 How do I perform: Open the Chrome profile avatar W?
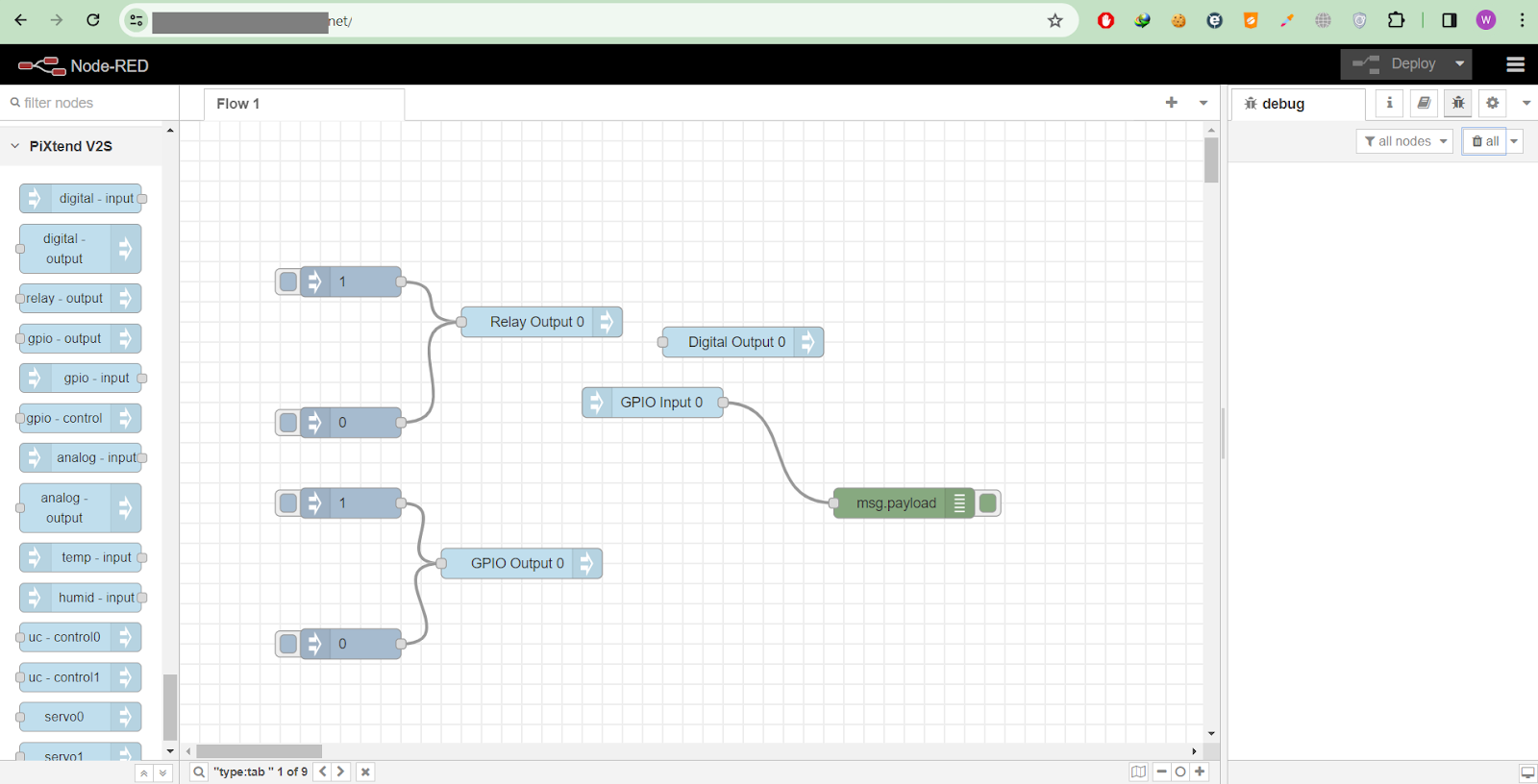(x=1486, y=20)
